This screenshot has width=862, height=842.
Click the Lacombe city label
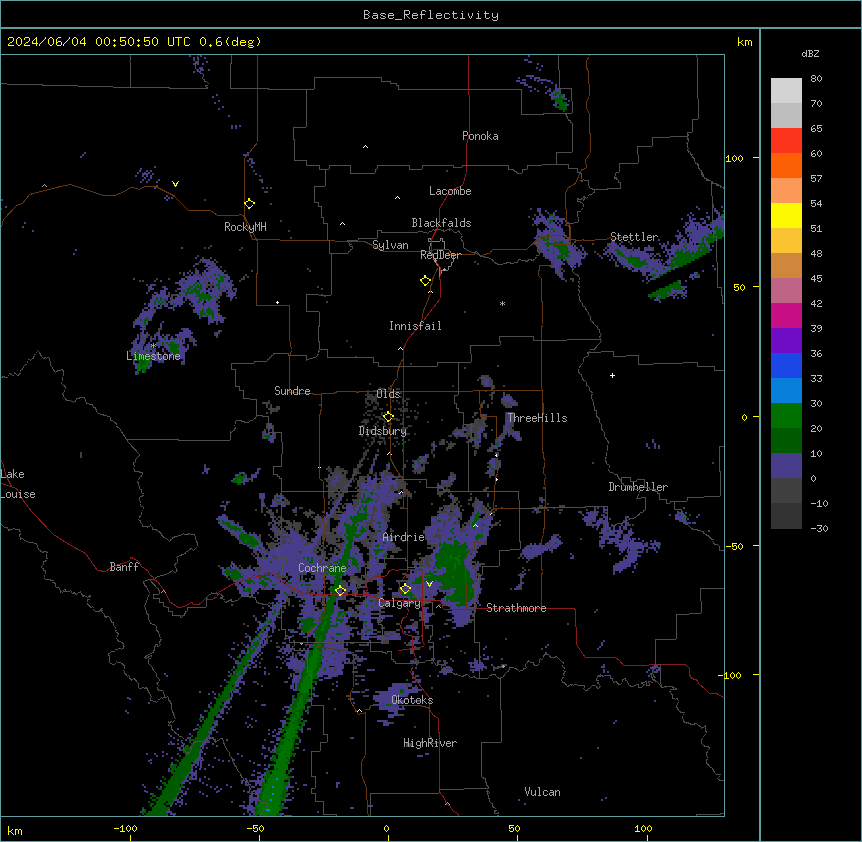click(450, 191)
